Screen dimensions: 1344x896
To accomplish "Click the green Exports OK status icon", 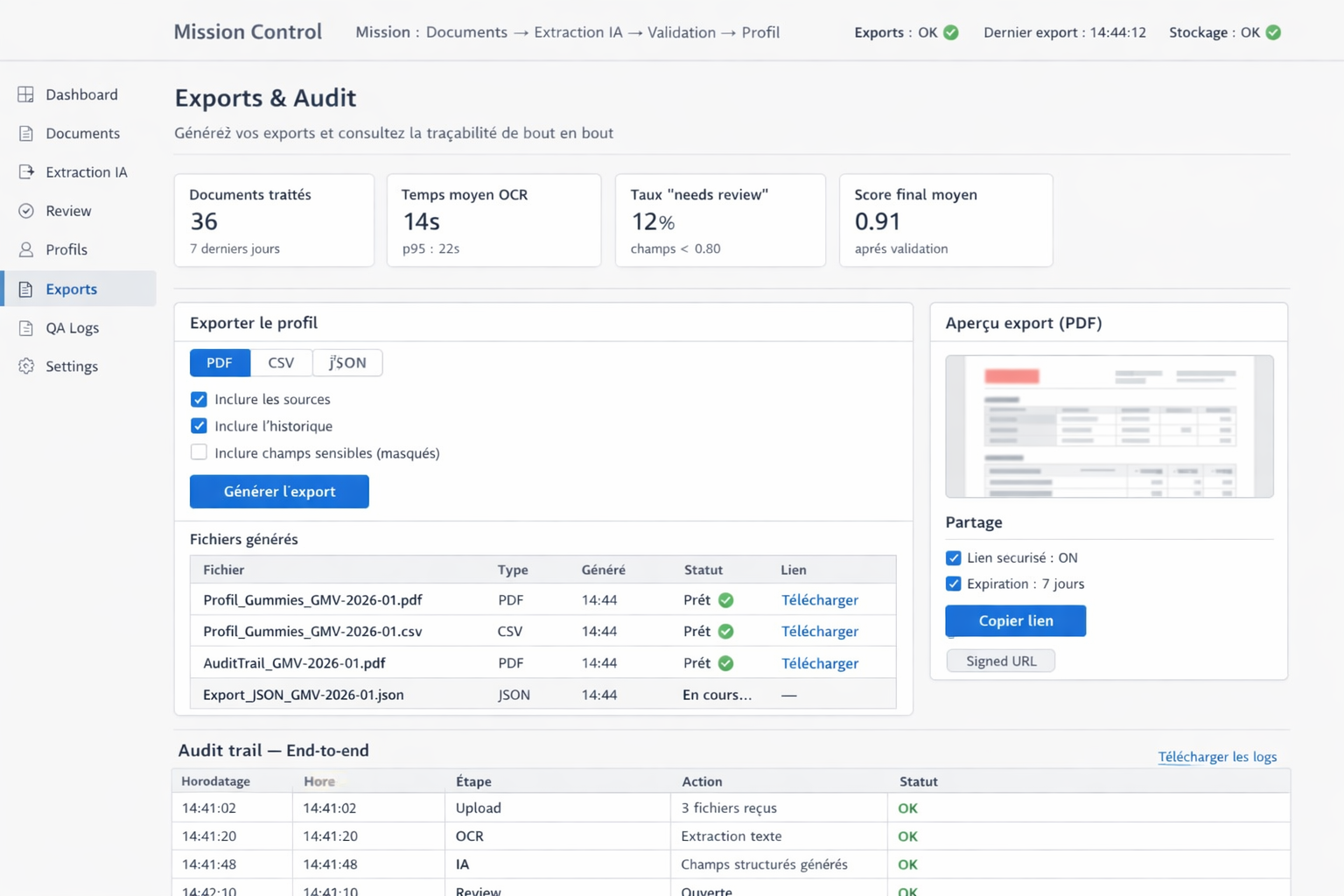I will point(951,32).
